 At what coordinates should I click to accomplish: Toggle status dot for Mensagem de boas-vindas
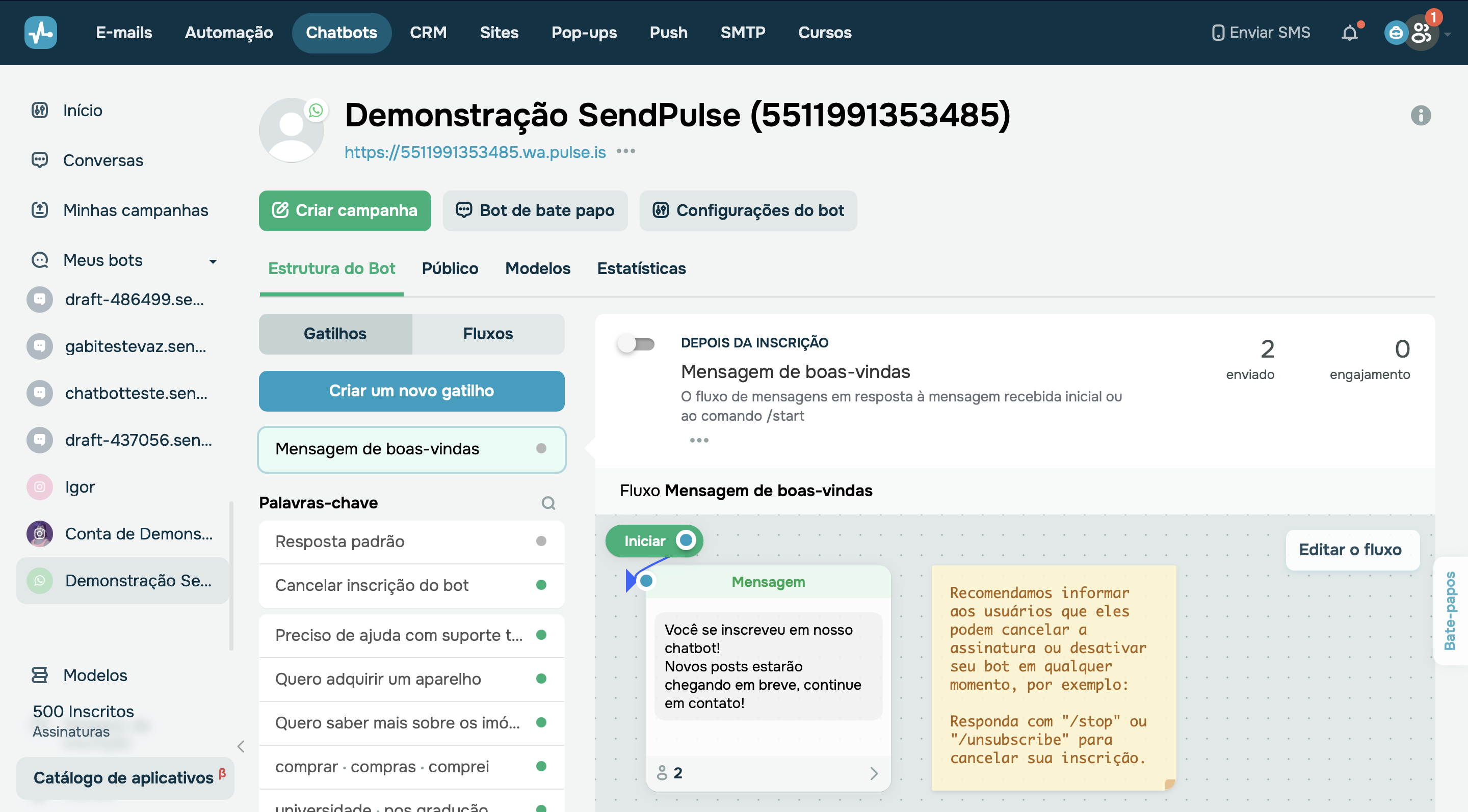(x=541, y=449)
